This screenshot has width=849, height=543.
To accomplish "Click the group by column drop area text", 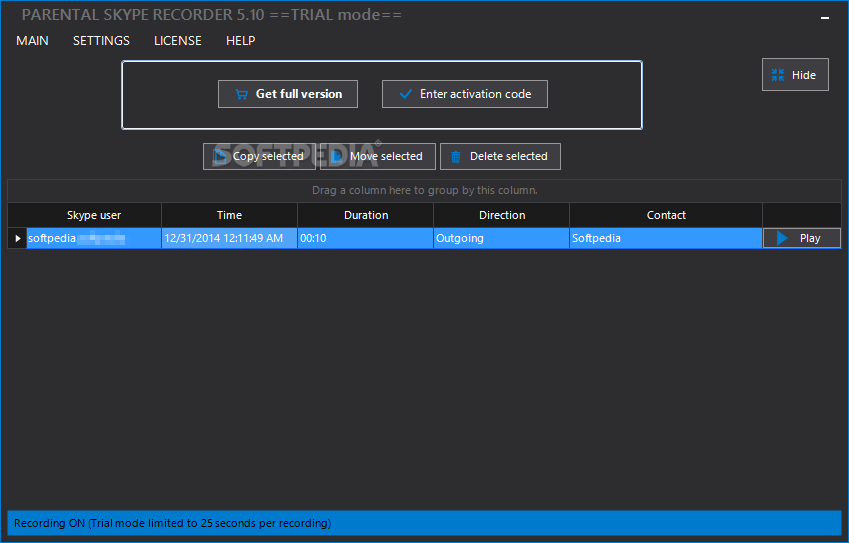I will (x=425, y=191).
